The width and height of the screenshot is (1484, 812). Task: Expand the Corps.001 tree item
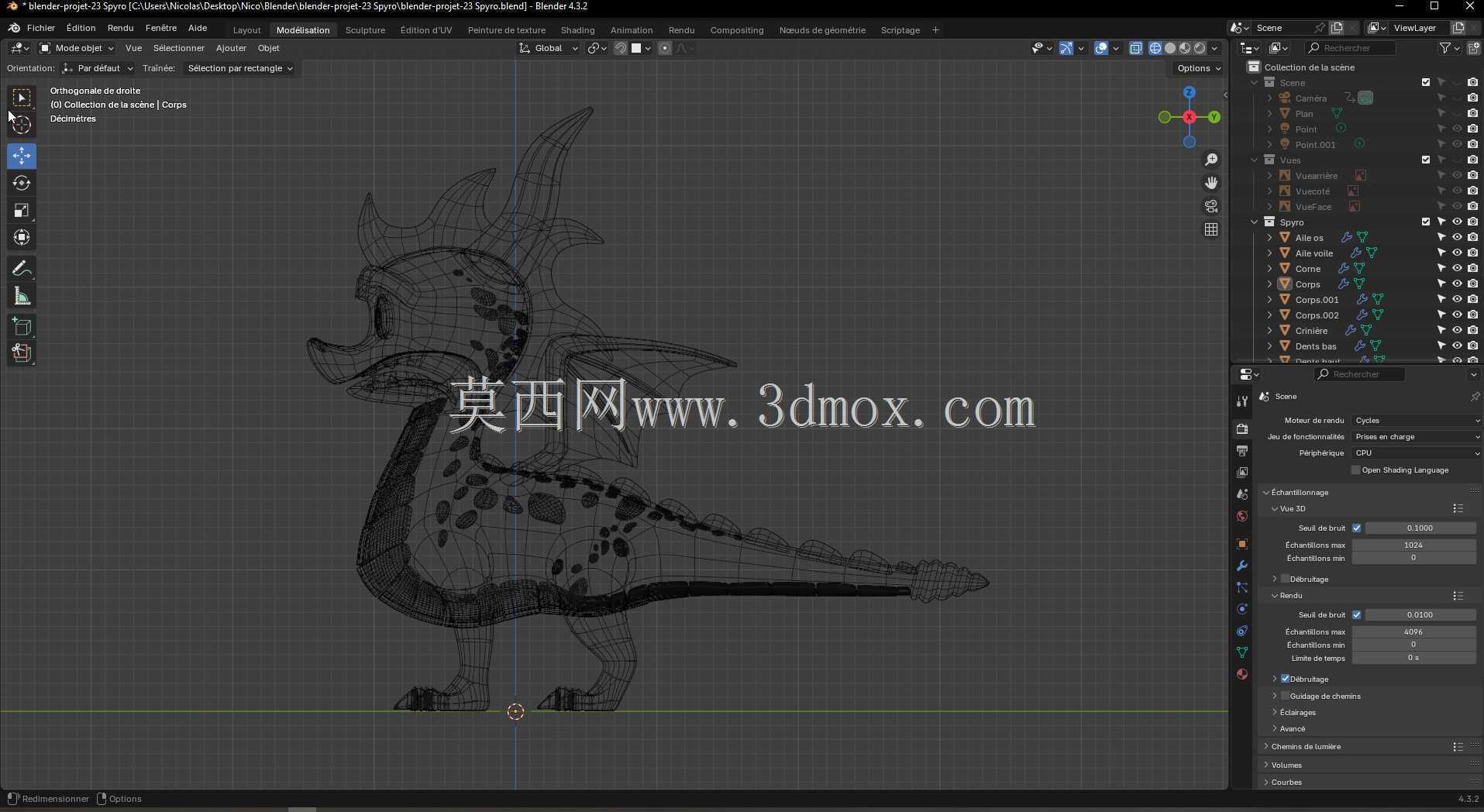1269,299
